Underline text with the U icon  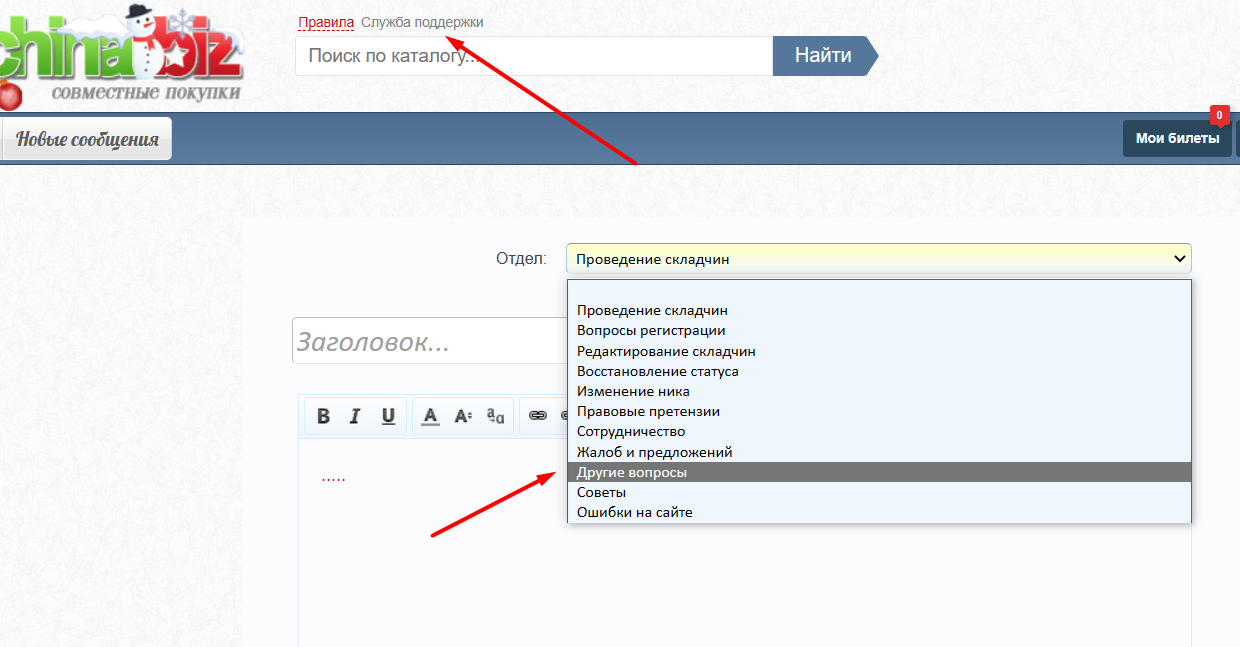pos(388,416)
